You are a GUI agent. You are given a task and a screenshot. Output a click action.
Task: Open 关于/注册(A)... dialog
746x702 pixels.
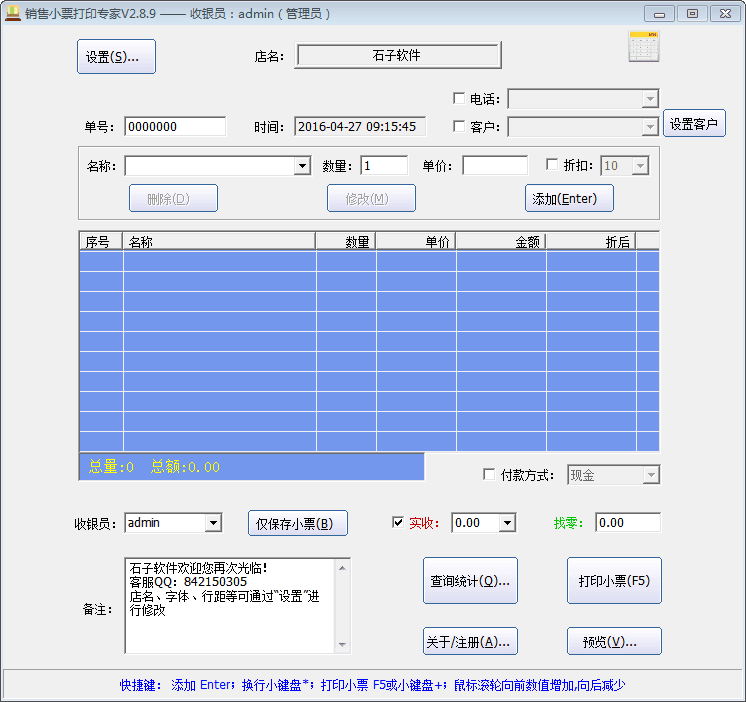471,641
